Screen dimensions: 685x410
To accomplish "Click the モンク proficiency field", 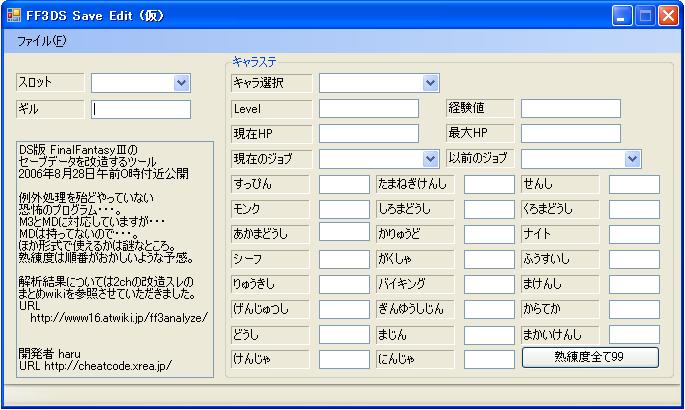I will tap(344, 210).
